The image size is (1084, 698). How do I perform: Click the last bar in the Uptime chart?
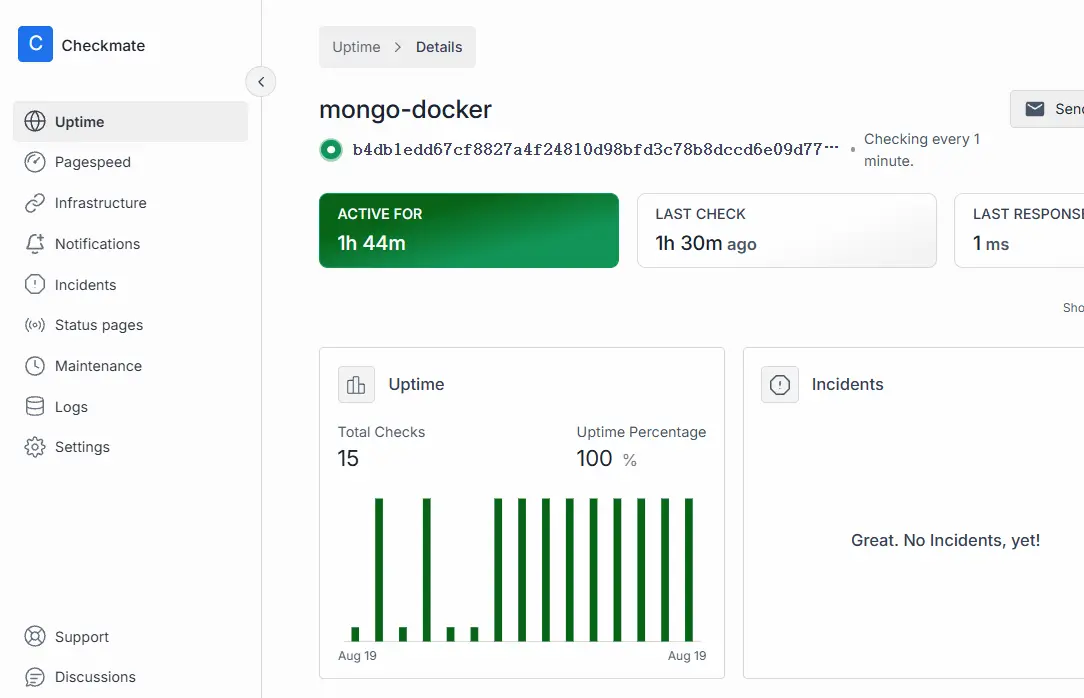click(689, 569)
